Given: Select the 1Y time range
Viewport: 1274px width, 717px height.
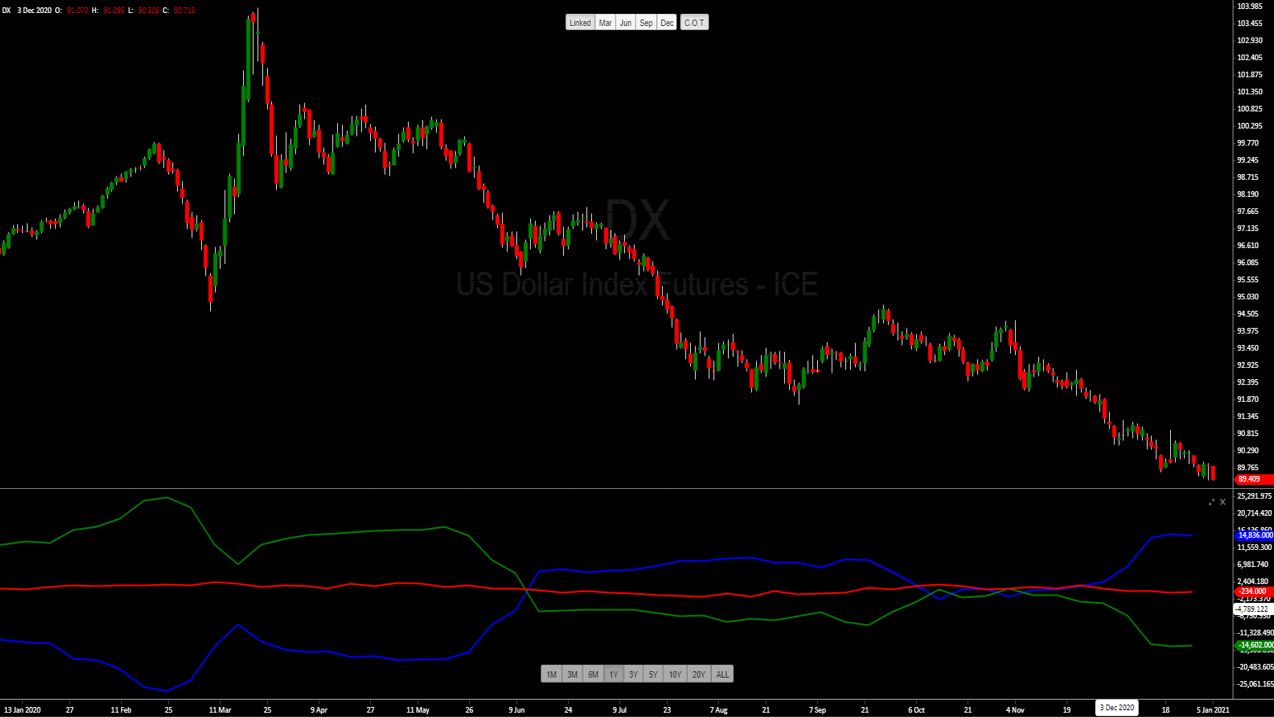Looking at the screenshot, I should coord(613,674).
